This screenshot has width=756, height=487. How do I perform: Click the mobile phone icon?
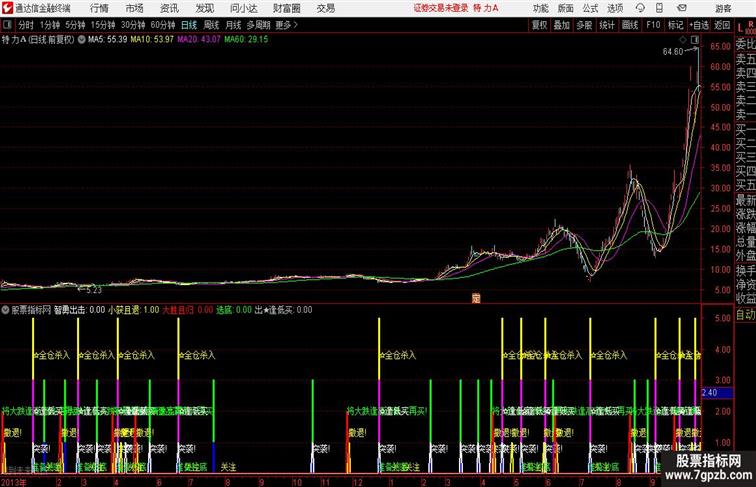pos(659,8)
